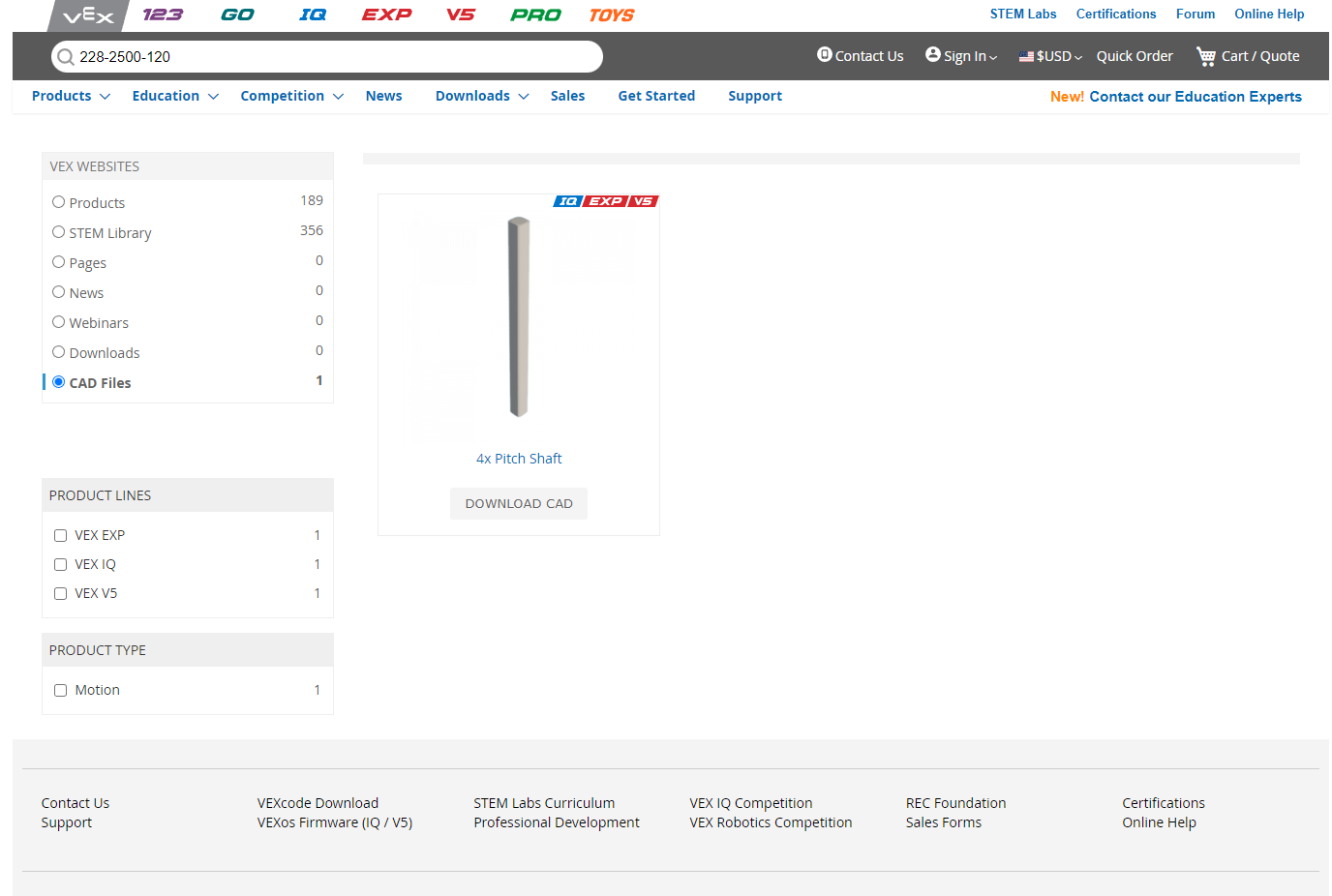
Task: Open the VEX home logo
Action: tap(88, 15)
